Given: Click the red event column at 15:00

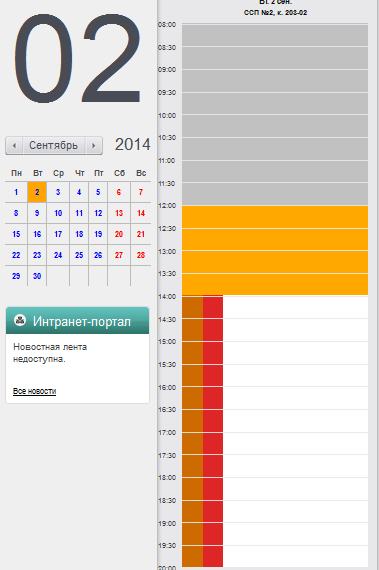Looking at the screenshot, I should coord(213,353).
